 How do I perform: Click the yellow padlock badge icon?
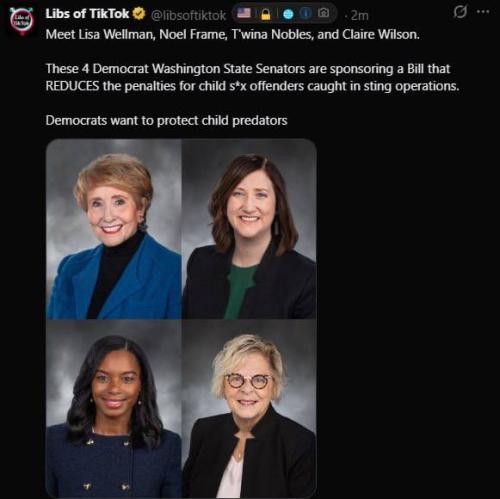click(x=265, y=14)
